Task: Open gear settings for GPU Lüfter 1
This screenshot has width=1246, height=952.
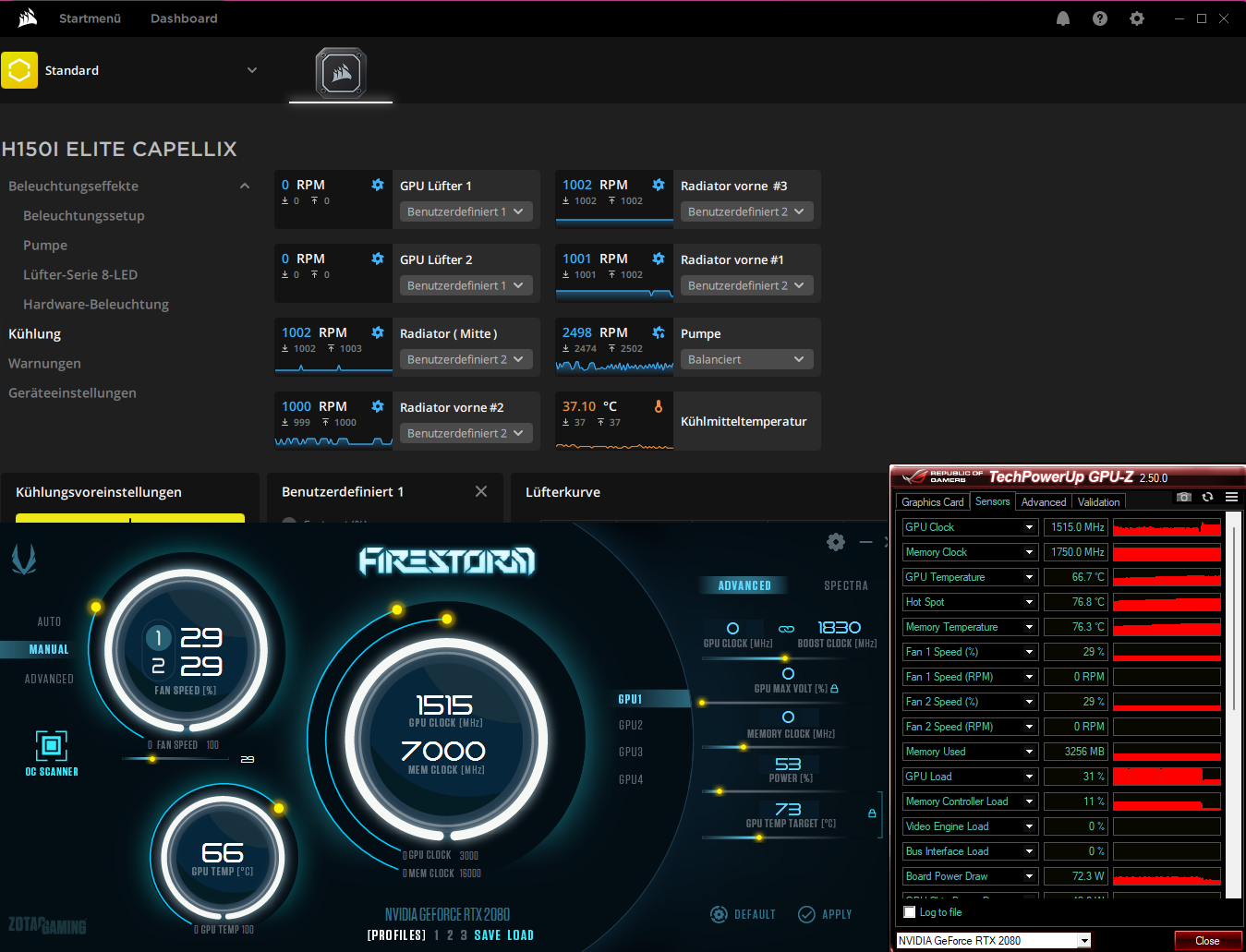Action: 378,185
